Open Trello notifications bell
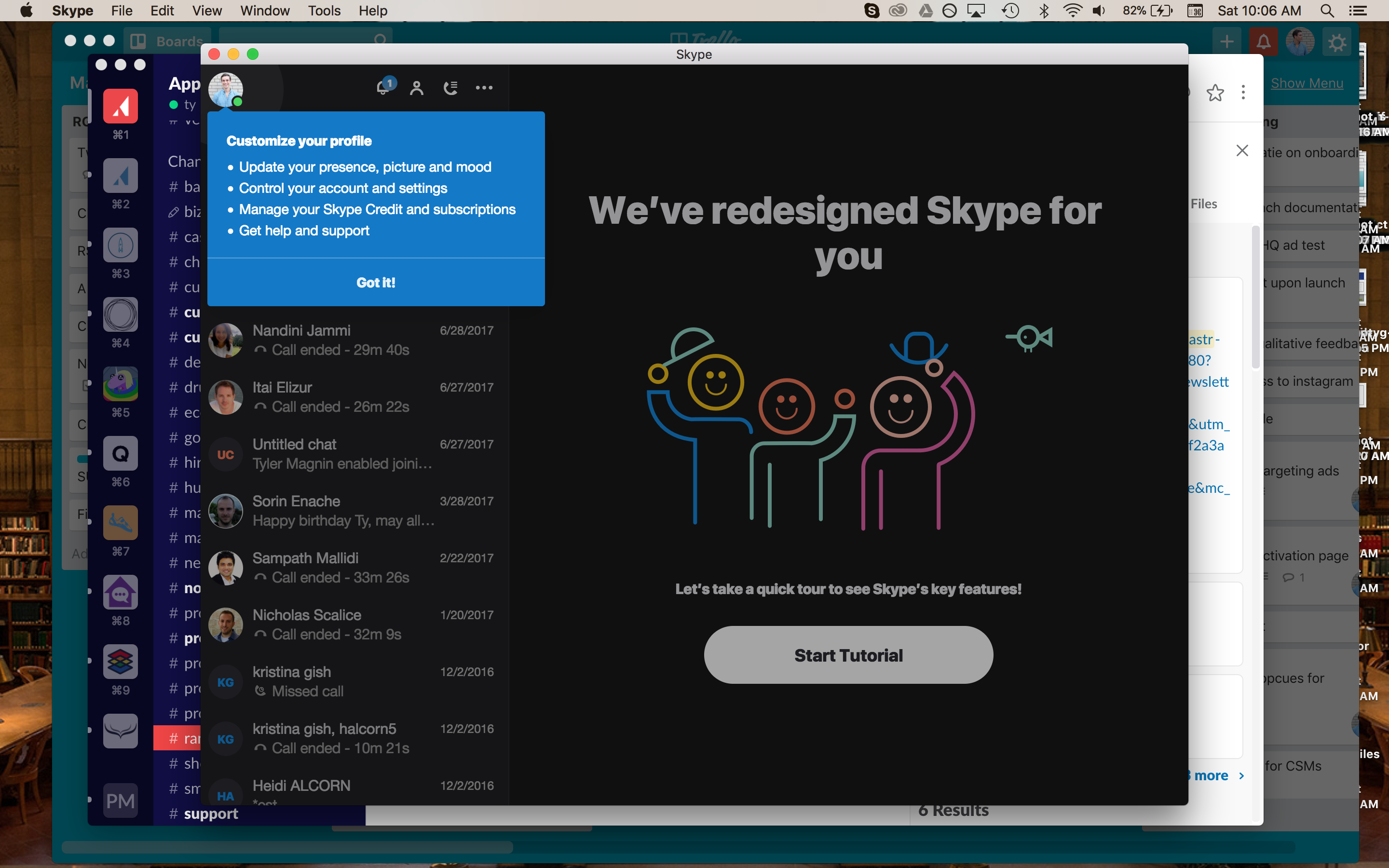 [x=1263, y=42]
